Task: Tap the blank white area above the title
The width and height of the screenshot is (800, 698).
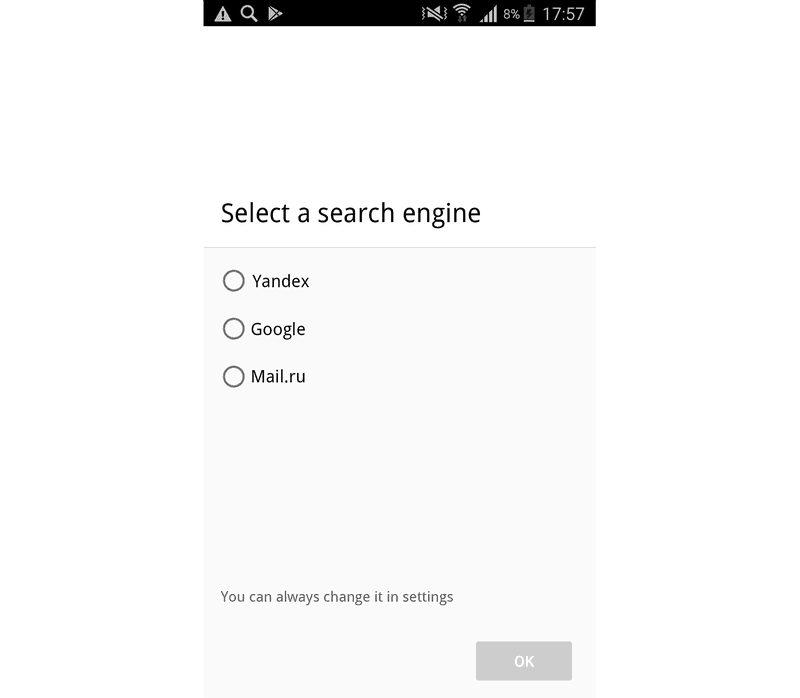Action: coord(399,107)
